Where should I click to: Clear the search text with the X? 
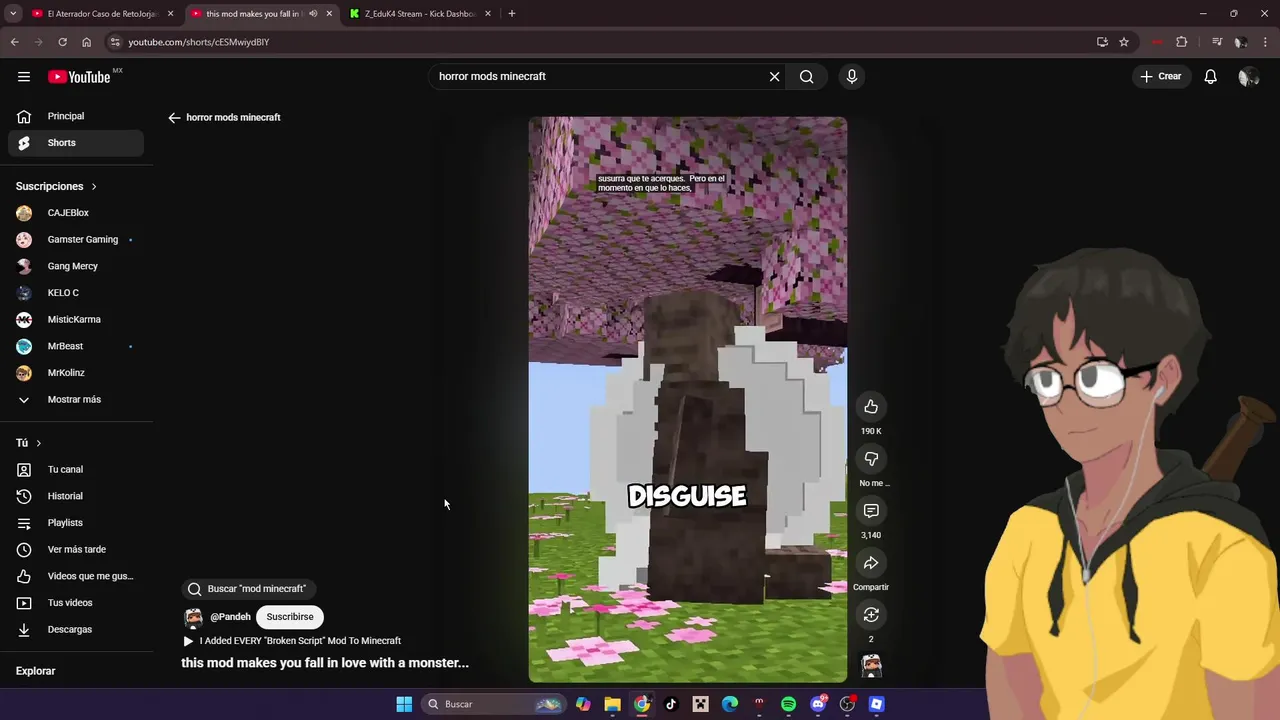click(774, 76)
